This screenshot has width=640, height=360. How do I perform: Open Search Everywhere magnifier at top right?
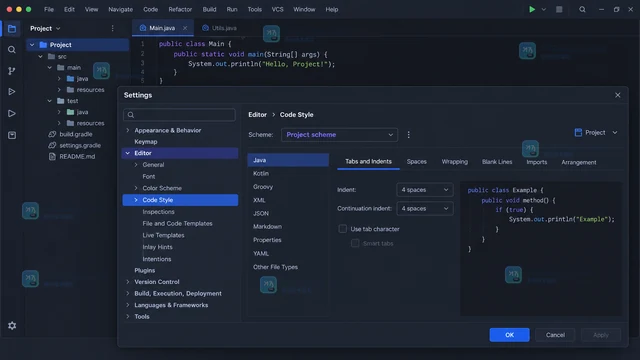pyautogui.click(x=582, y=9)
